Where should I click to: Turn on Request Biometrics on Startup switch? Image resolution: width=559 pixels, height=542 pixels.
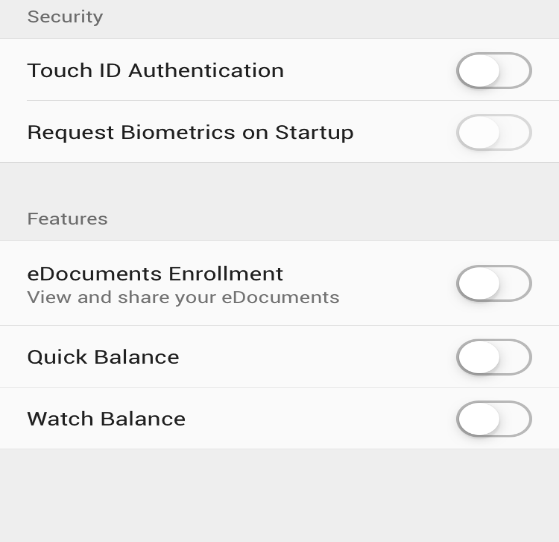click(x=494, y=132)
